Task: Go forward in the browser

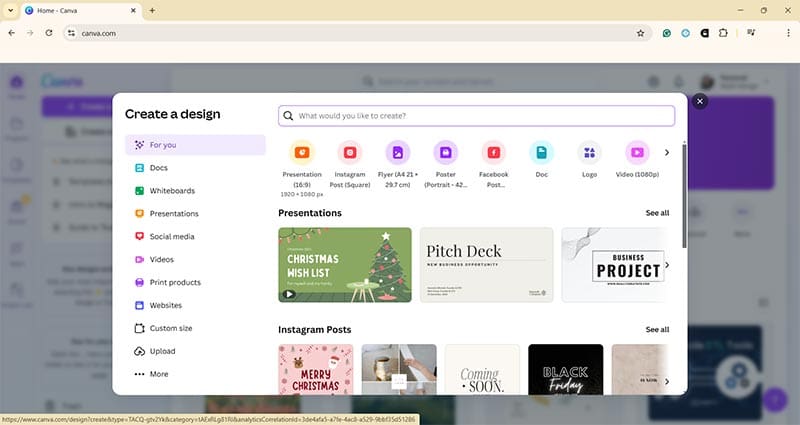Action: pyautogui.click(x=30, y=33)
